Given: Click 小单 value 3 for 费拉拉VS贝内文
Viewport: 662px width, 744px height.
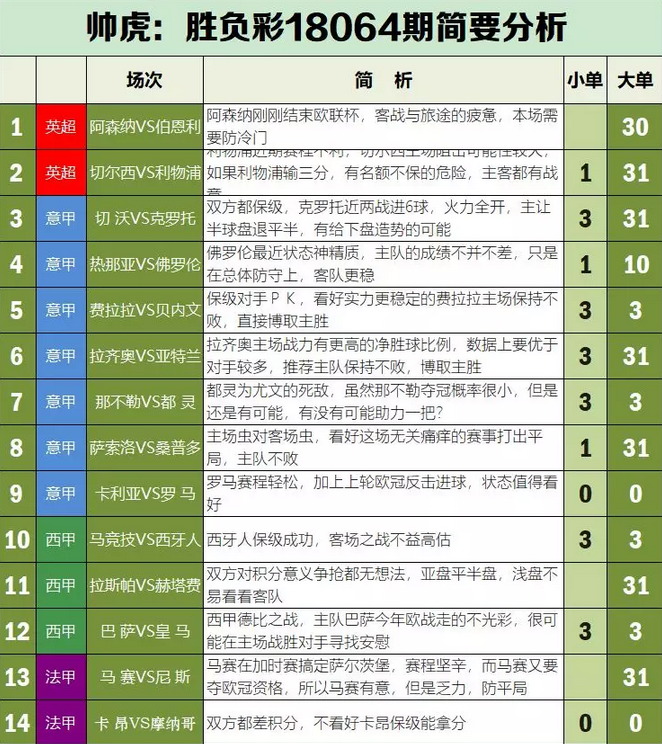Looking at the screenshot, I should (585, 310).
